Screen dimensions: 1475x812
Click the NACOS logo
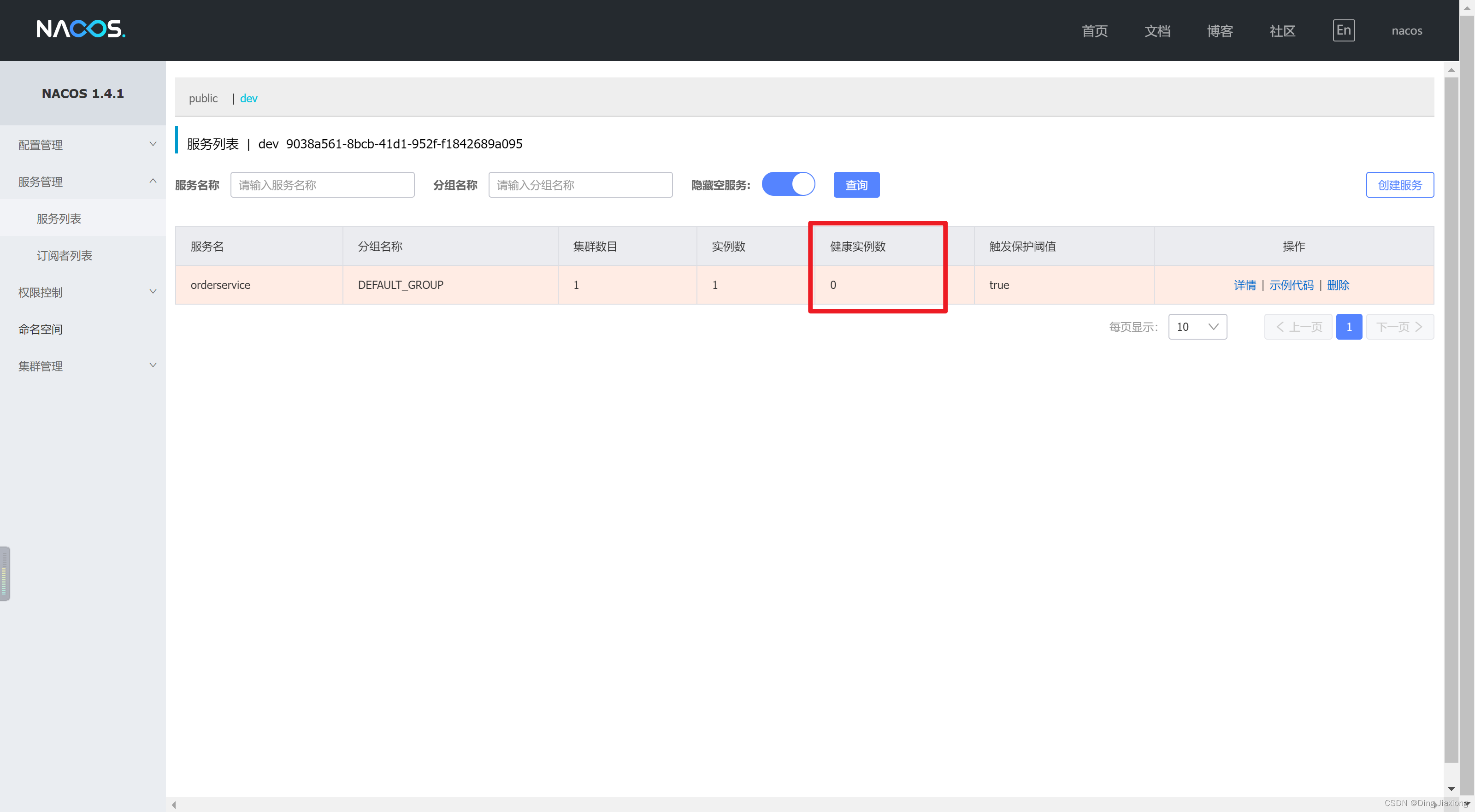pyautogui.click(x=81, y=29)
